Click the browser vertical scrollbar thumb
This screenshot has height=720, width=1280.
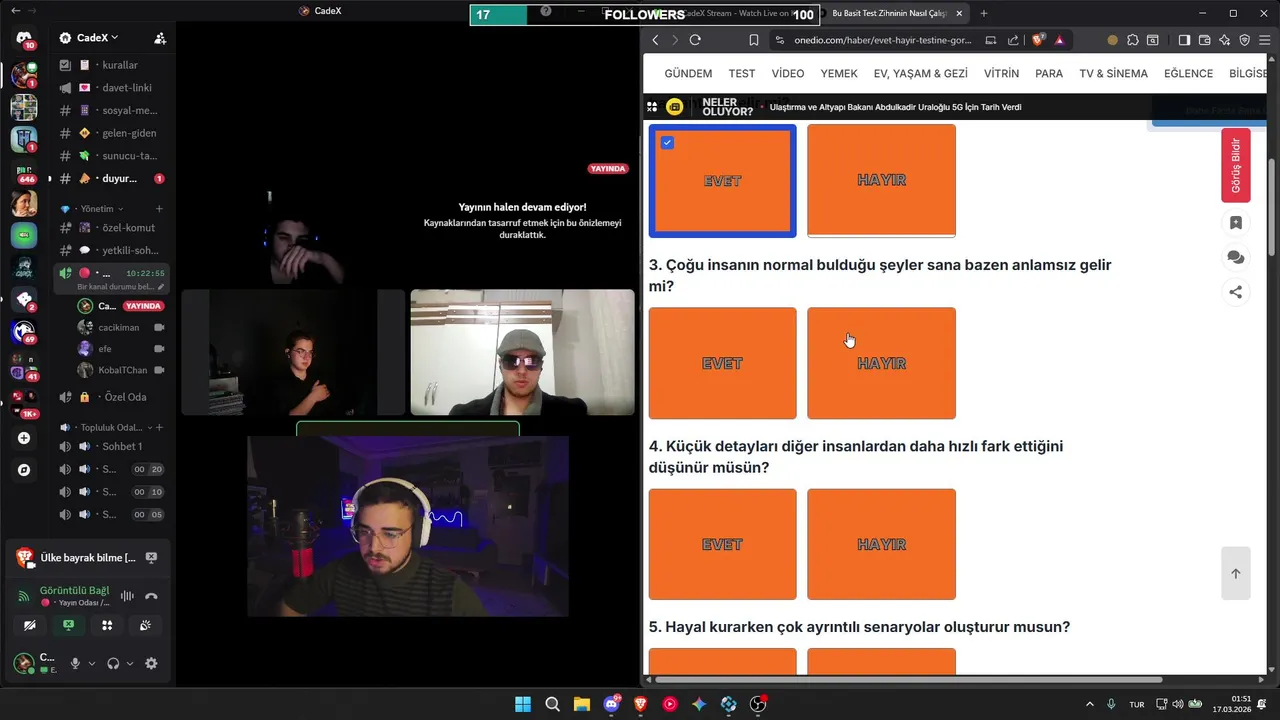point(1272,208)
